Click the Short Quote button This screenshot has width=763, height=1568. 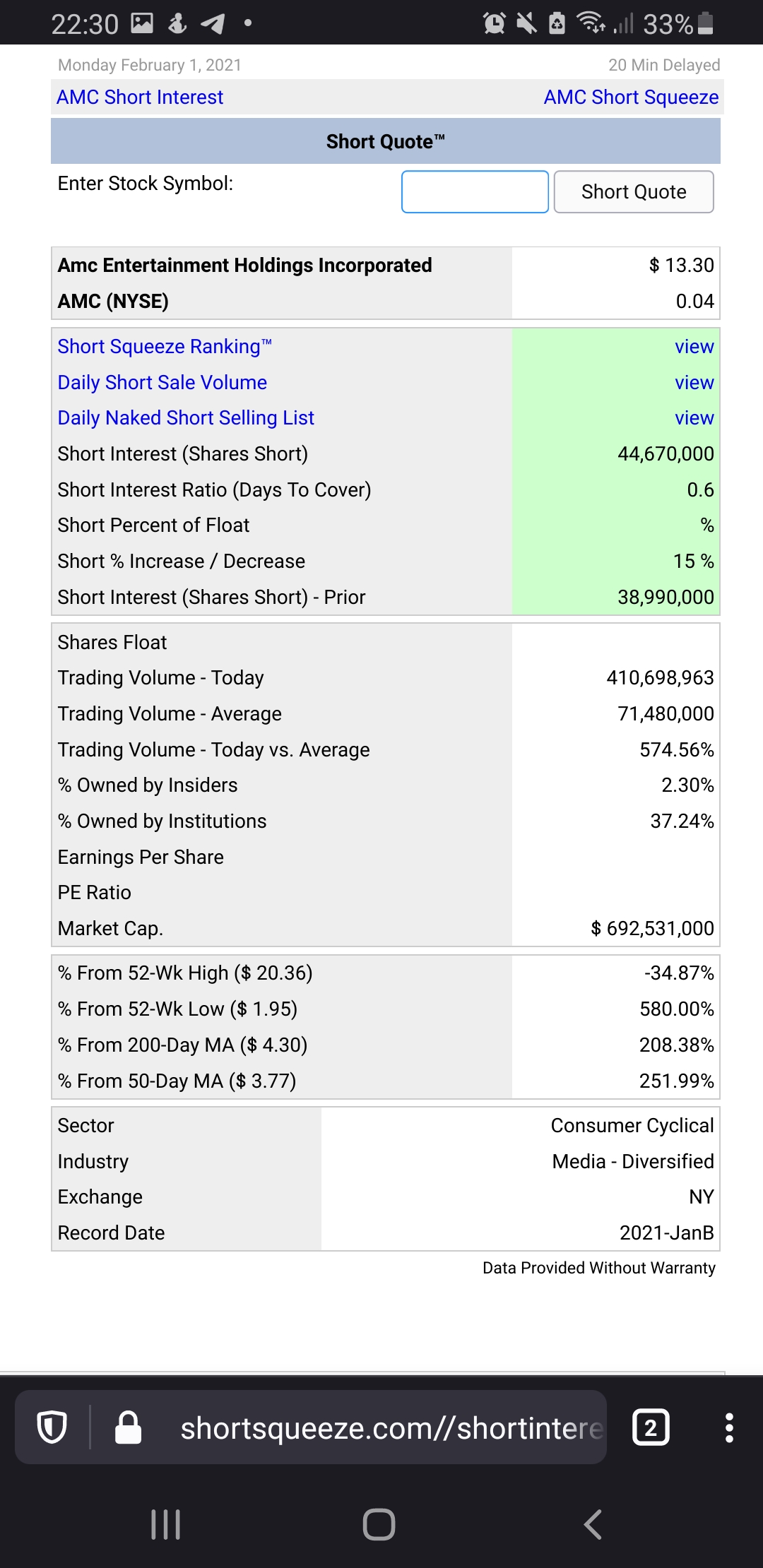tap(633, 191)
